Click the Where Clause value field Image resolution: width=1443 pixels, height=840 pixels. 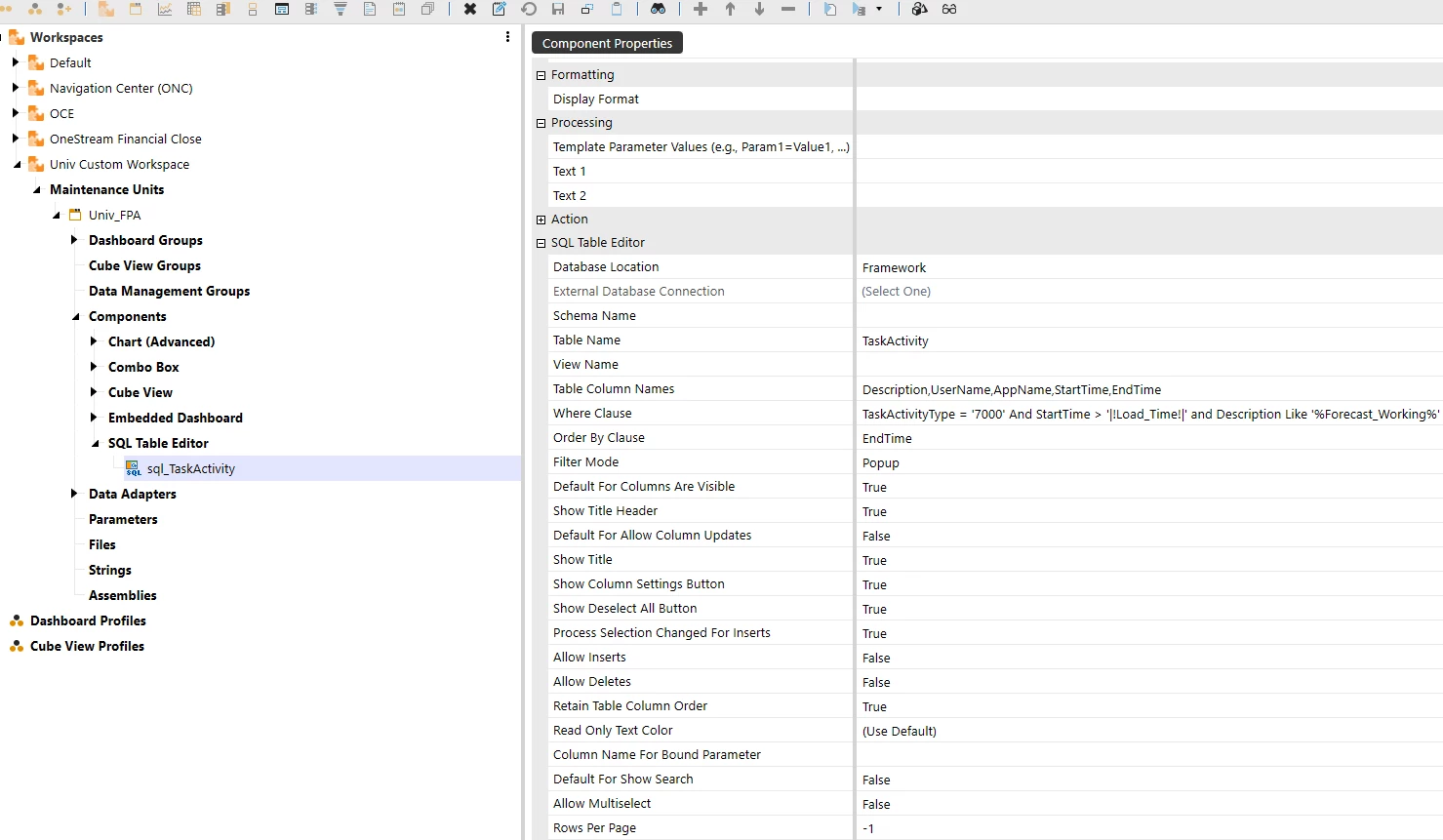1149,414
